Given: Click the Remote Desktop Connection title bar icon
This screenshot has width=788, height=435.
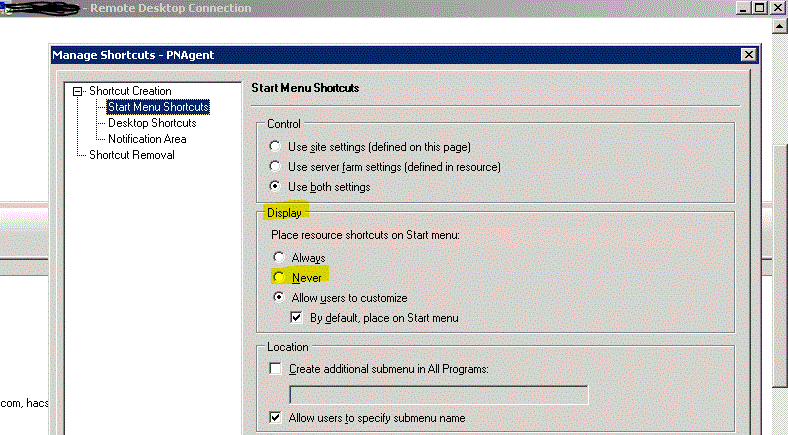Looking at the screenshot, I should [x=6, y=8].
